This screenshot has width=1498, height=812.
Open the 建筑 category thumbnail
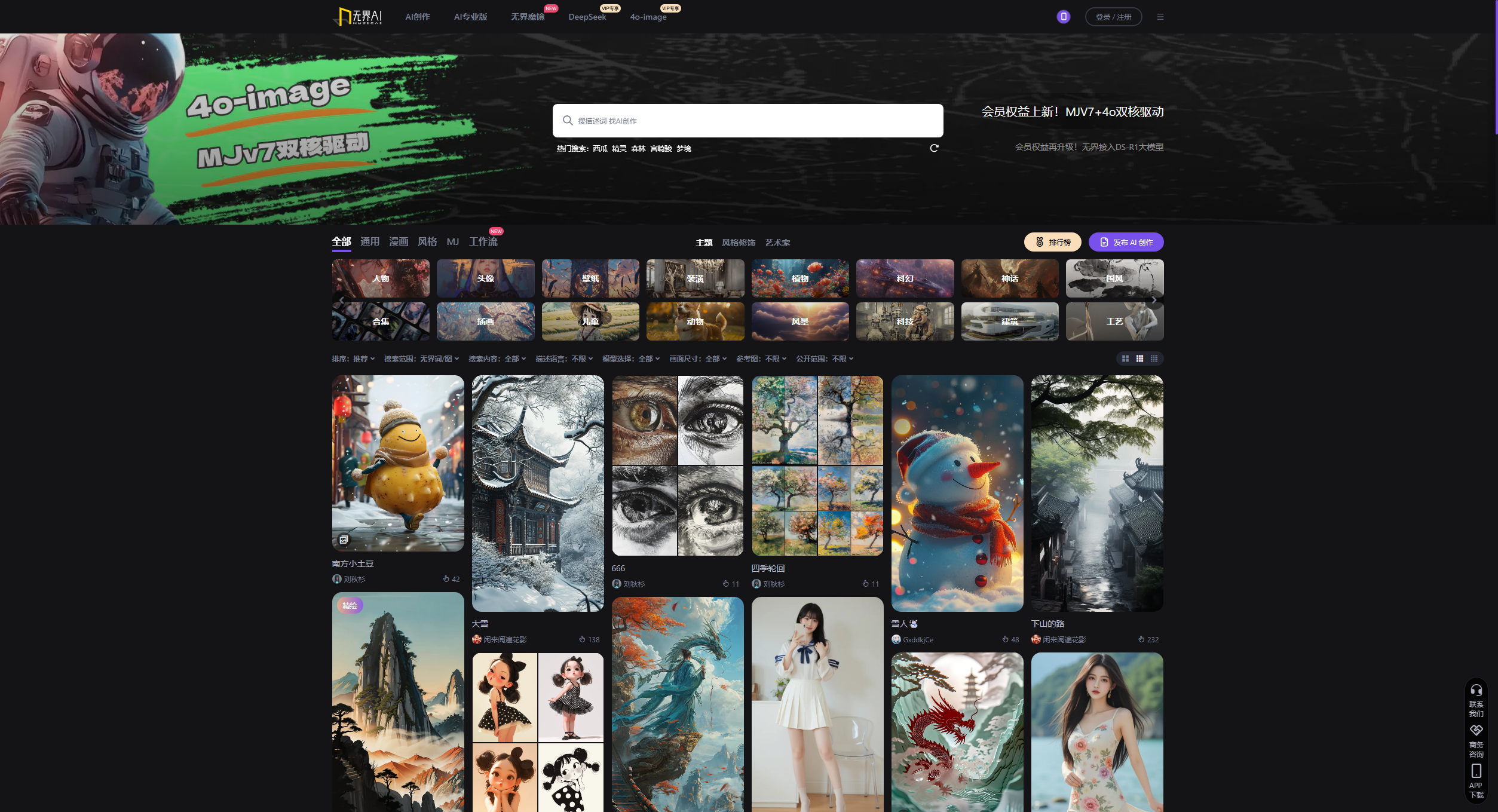click(1010, 321)
